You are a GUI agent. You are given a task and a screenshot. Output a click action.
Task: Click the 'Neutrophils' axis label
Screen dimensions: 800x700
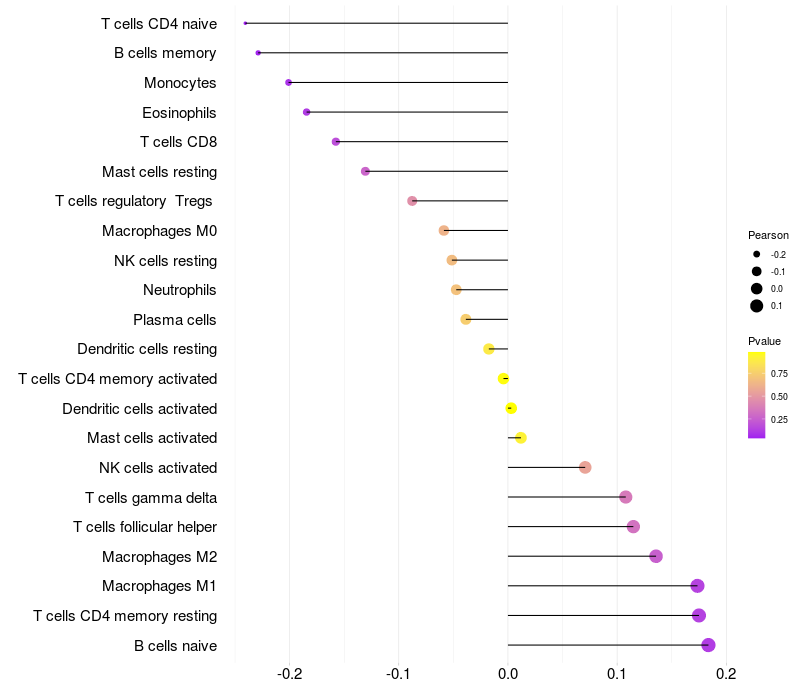click(x=180, y=290)
